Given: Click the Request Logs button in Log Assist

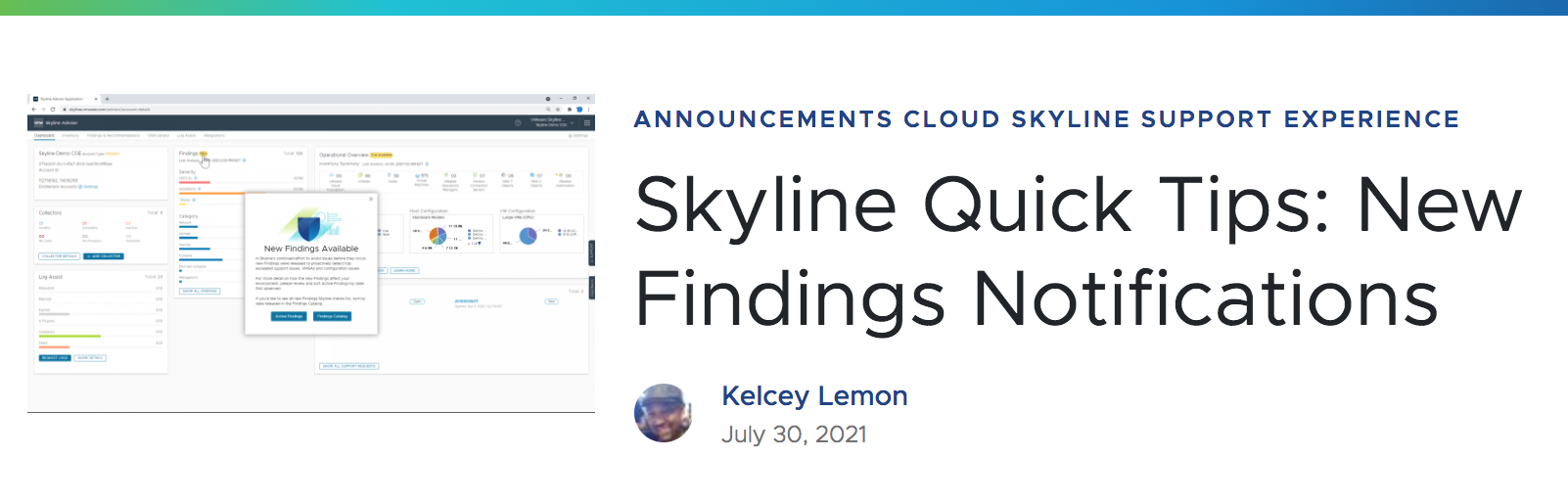Looking at the screenshot, I should 55,358.
